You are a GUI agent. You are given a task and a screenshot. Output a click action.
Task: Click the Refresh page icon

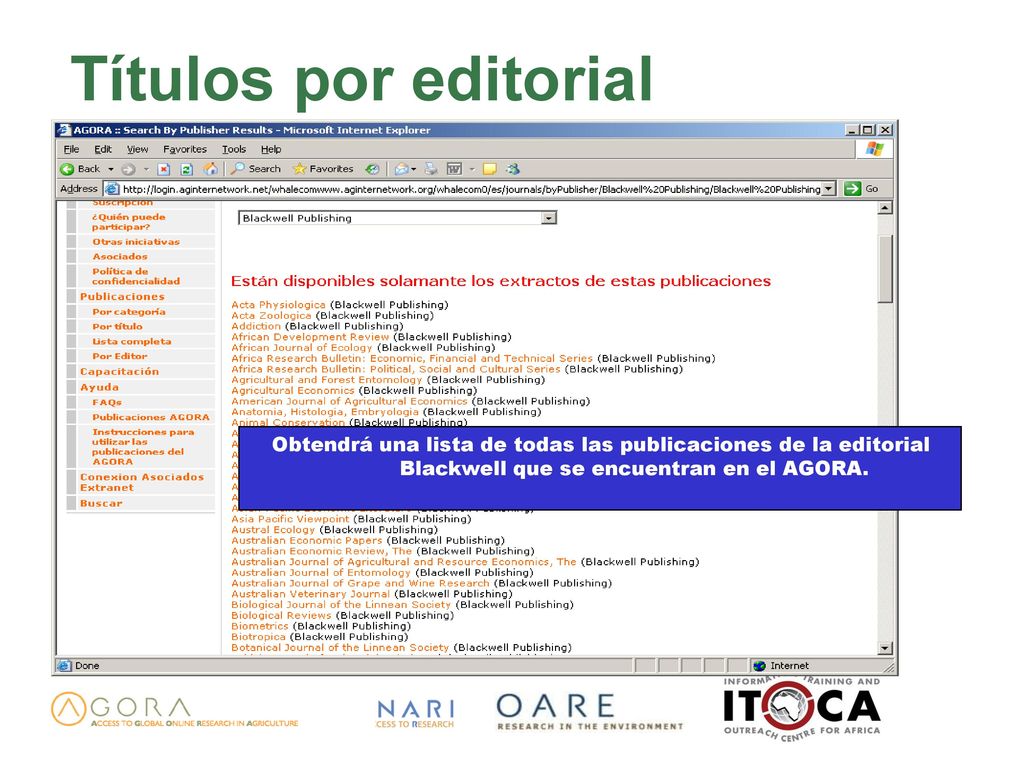pyautogui.click(x=187, y=169)
